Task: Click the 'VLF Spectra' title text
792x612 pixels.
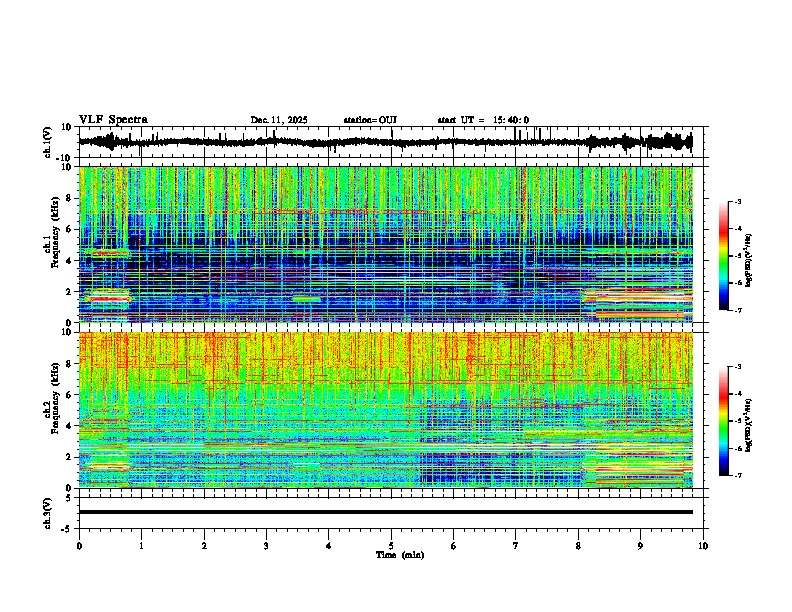Action: coord(113,120)
